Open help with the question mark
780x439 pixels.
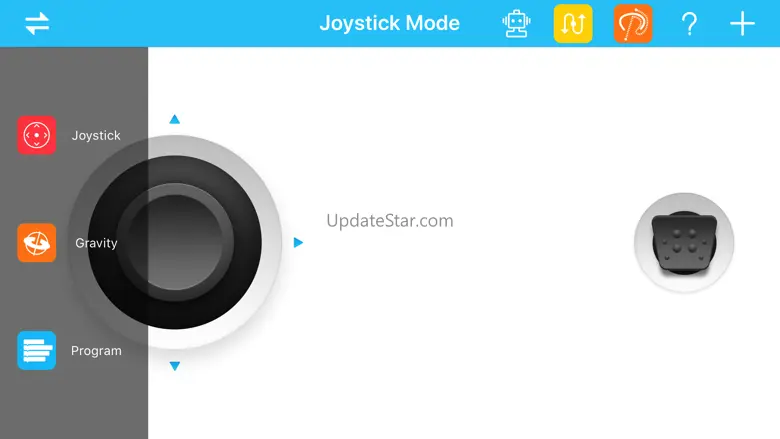689,24
